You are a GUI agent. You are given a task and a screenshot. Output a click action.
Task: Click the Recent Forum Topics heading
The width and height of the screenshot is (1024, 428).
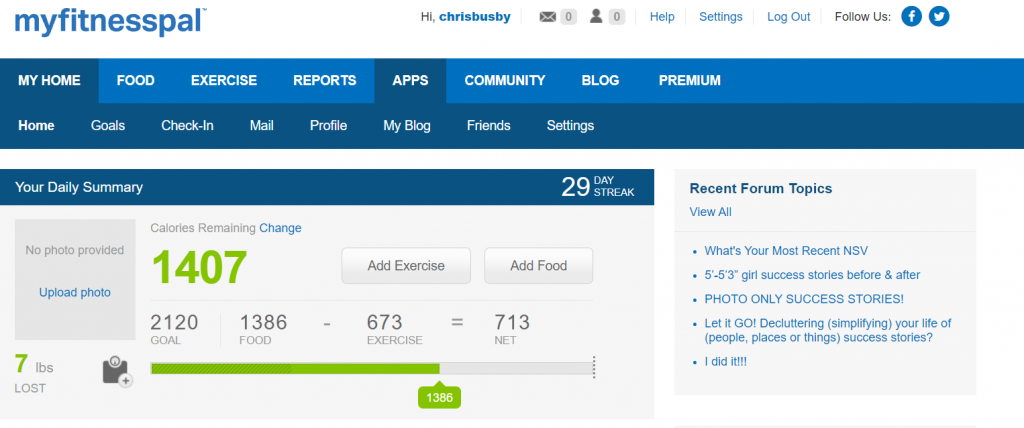pyautogui.click(x=761, y=189)
